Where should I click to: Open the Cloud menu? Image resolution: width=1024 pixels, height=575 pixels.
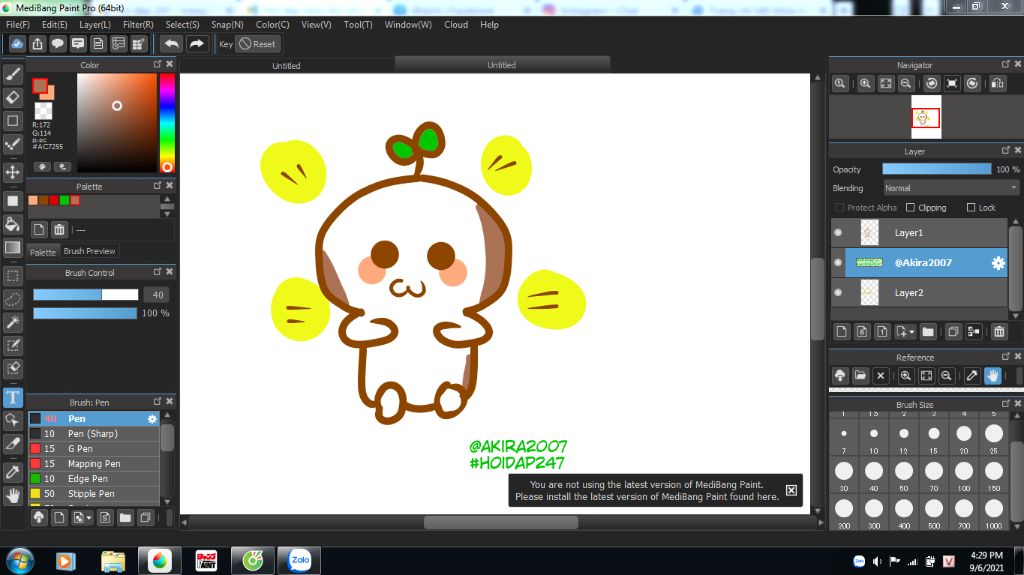point(456,25)
